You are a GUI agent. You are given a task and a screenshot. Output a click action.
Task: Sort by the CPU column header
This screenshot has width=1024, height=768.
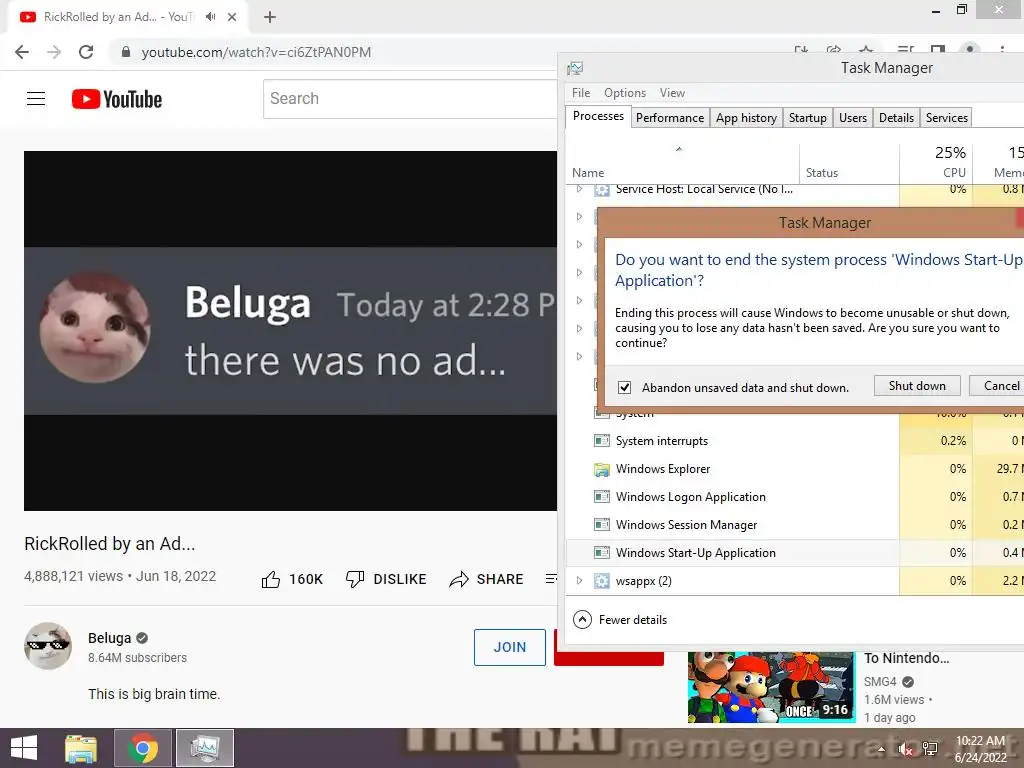pyautogui.click(x=936, y=162)
